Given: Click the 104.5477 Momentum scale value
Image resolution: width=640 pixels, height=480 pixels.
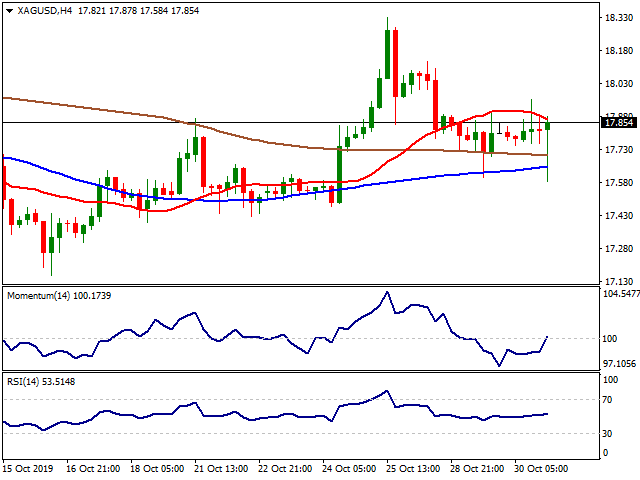Looking at the screenshot, I should 621,293.
